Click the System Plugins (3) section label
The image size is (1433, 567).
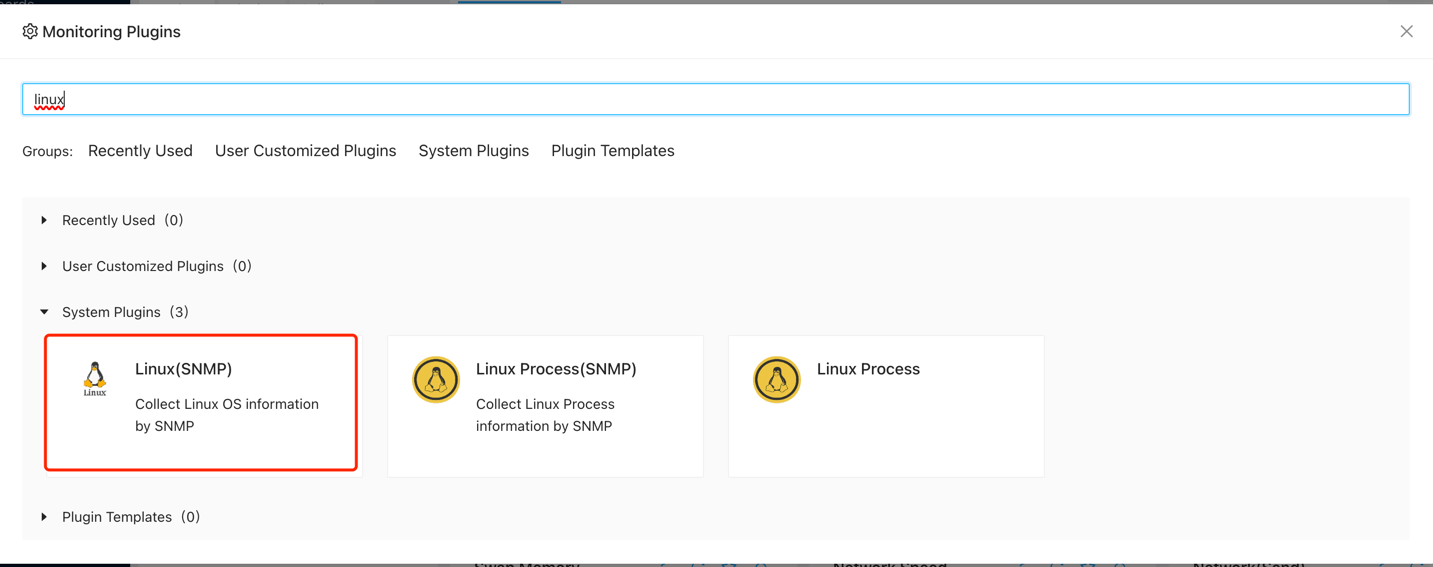(x=125, y=312)
